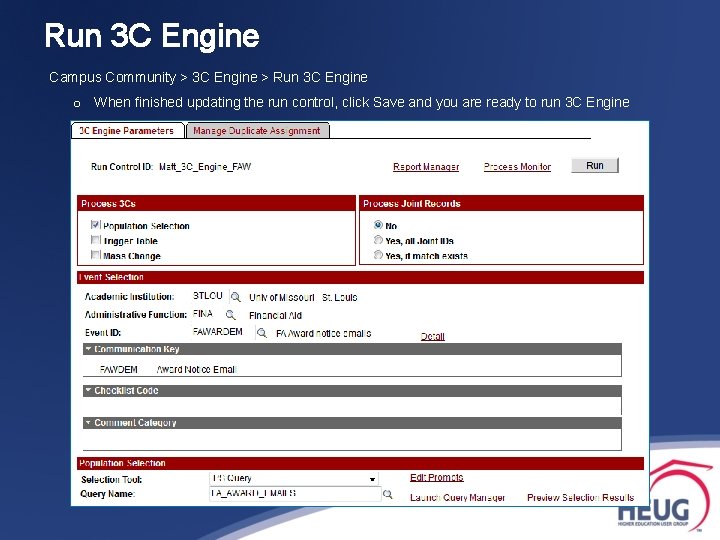Click Launch Query Manager link

[x=457, y=497]
